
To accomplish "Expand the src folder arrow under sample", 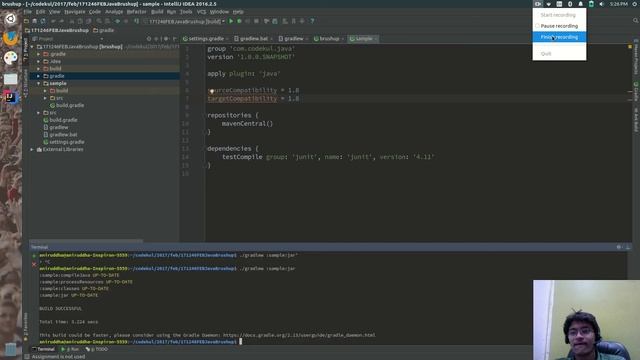I will [45, 98].
